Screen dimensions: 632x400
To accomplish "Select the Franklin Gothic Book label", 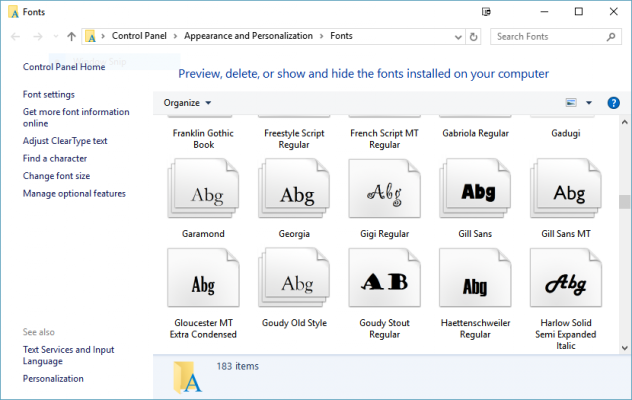I will click(203, 139).
